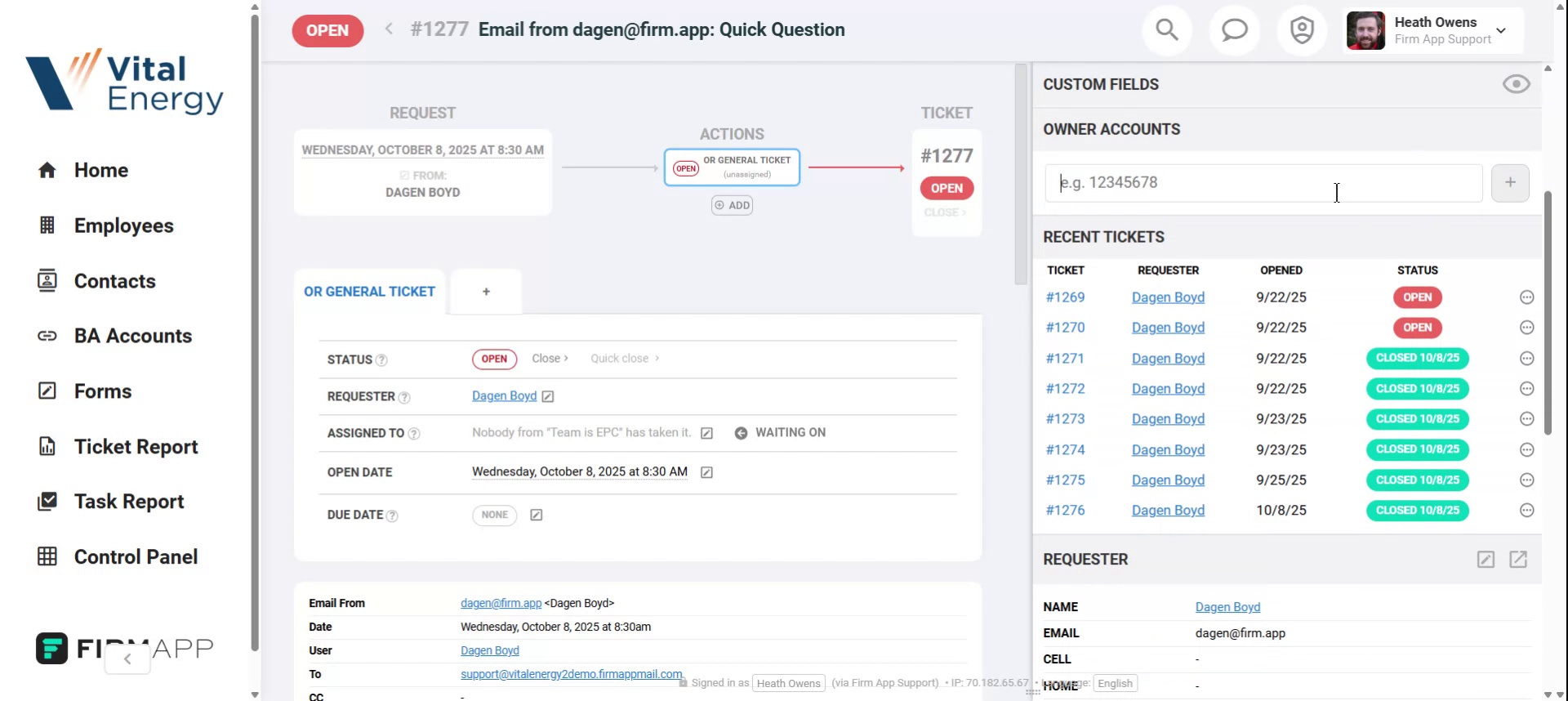
Task: Click the Owner Accounts input field
Action: point(1263,183)
